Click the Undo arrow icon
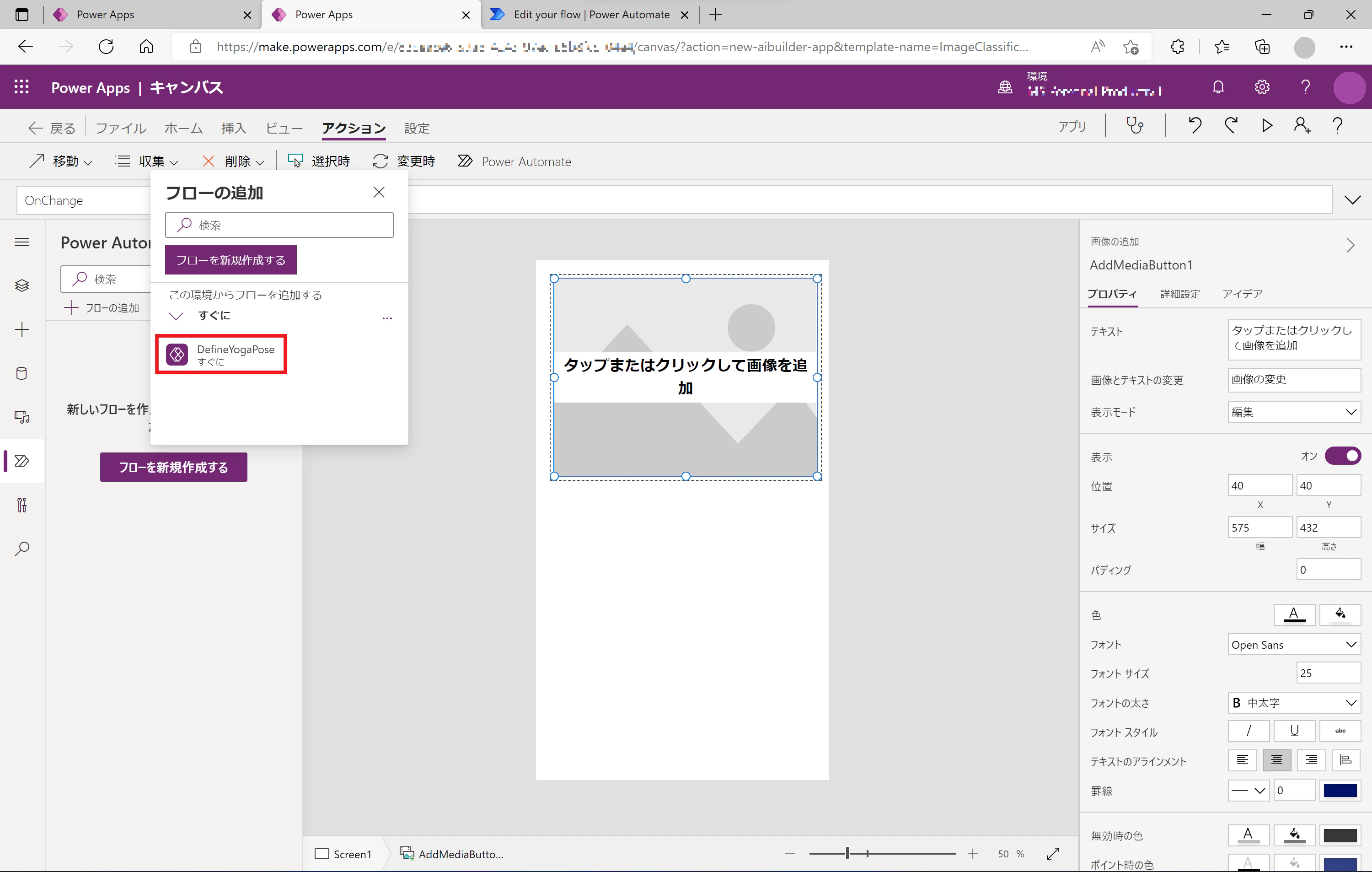The image size is (1372, 872). point(1195,125)
